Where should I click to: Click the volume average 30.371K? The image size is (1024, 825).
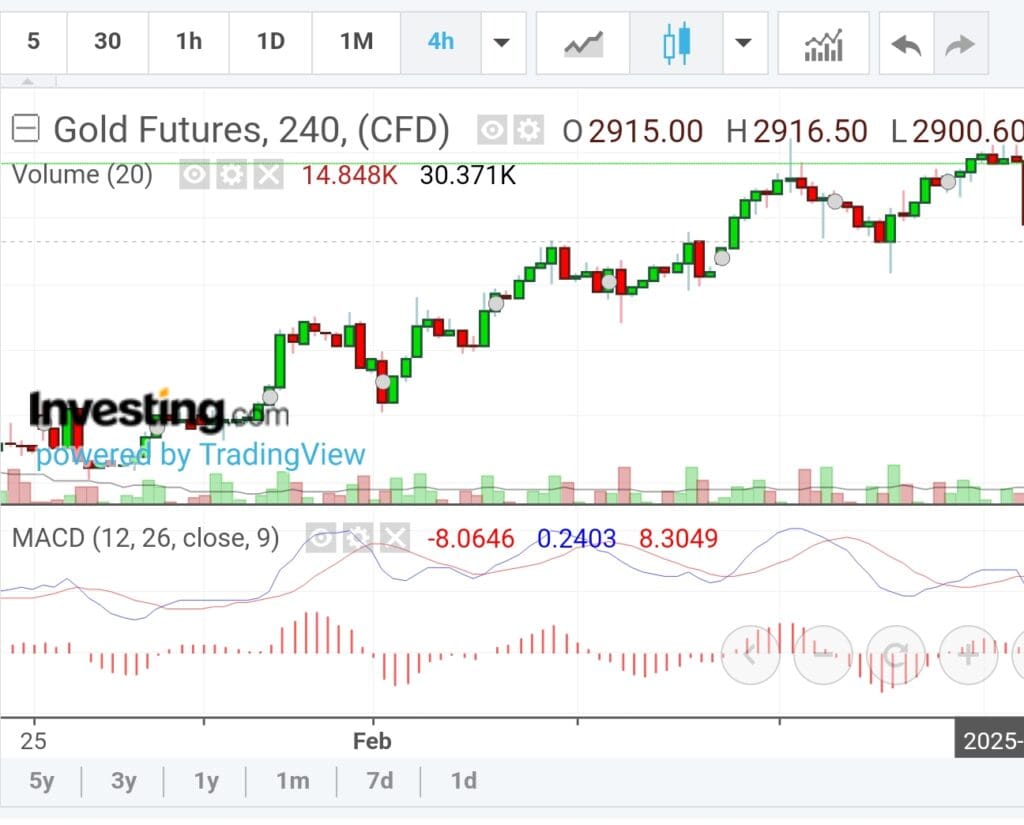click(468, 175)
